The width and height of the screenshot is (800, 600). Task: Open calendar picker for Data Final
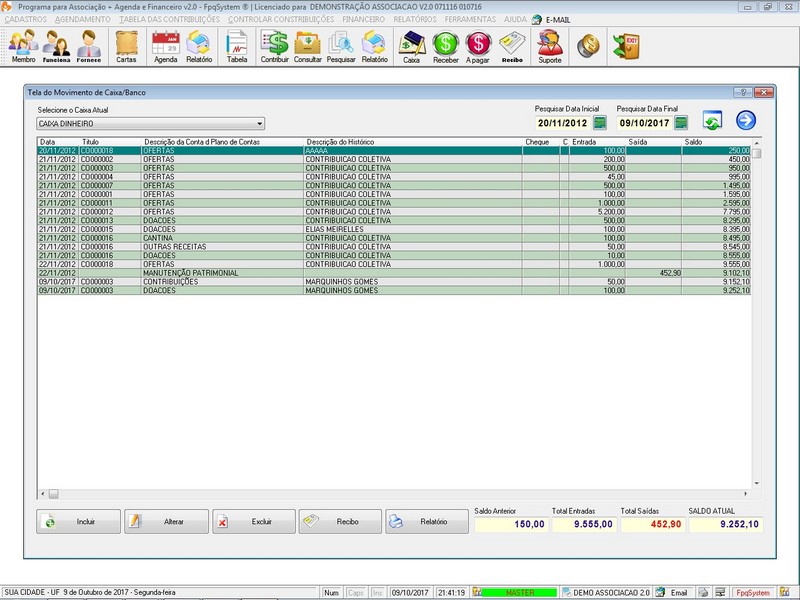(680, 123)
